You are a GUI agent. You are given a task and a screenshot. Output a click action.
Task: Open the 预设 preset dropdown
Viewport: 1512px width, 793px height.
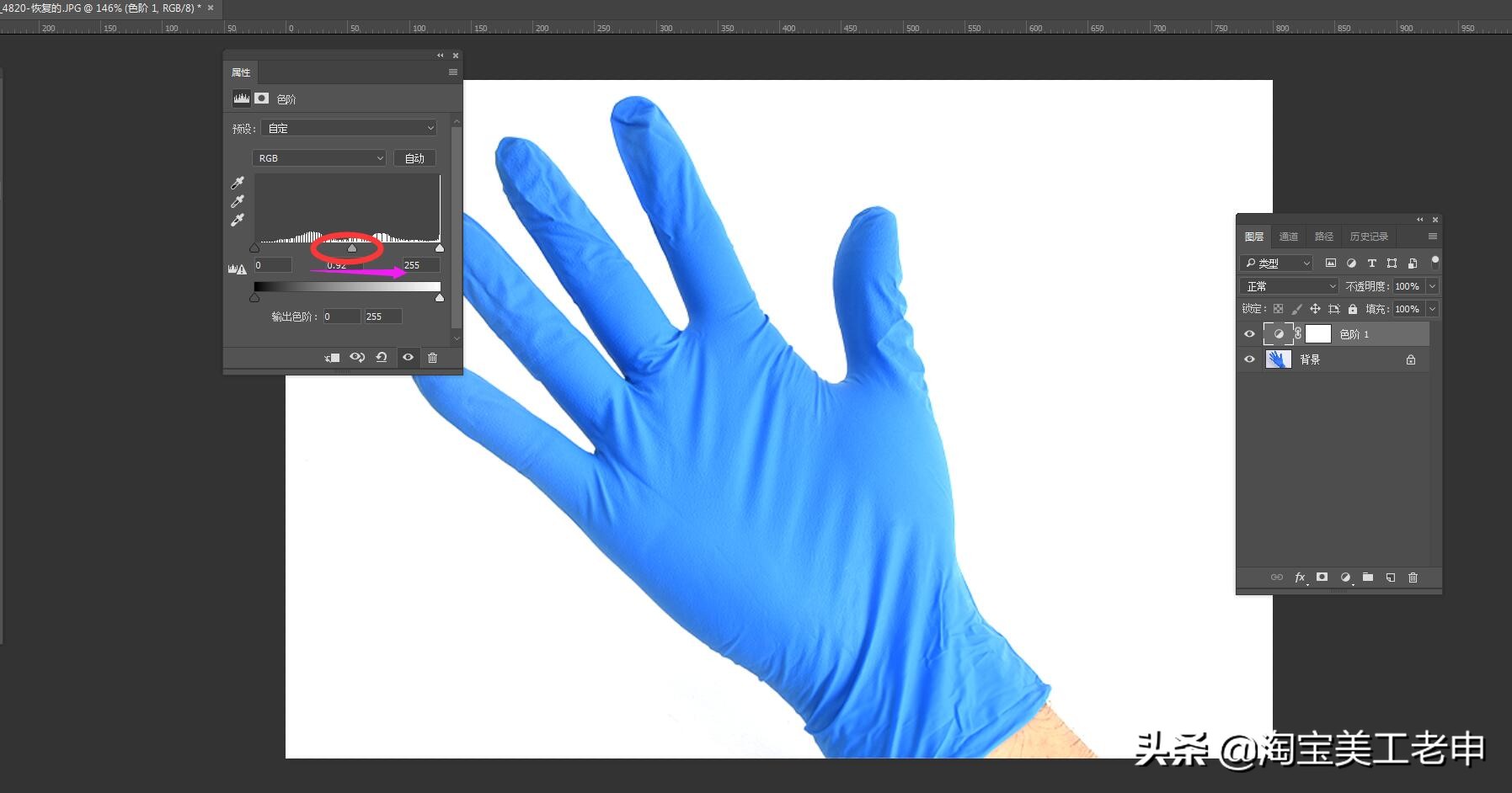click(349, 129)
